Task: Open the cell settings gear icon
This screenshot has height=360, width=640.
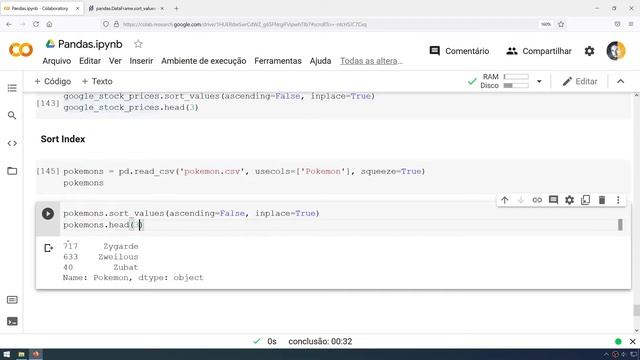Action: [569, 200]
